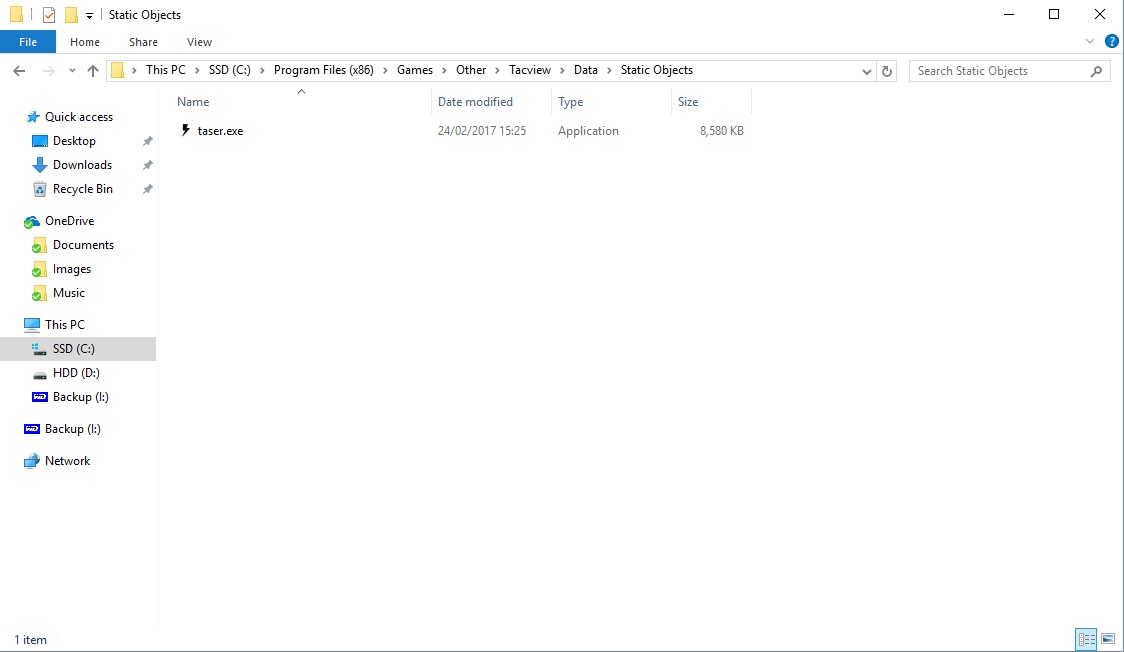The image size is (1124, 652).
Task: Open OneDrive Documents folder
Action: click(x=83, y=245)
